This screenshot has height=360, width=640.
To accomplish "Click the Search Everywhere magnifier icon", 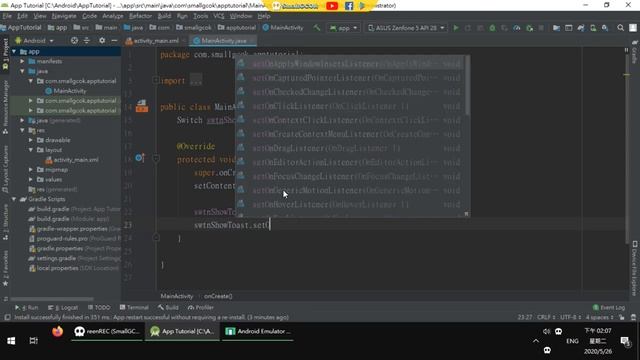I will (620, 28).
